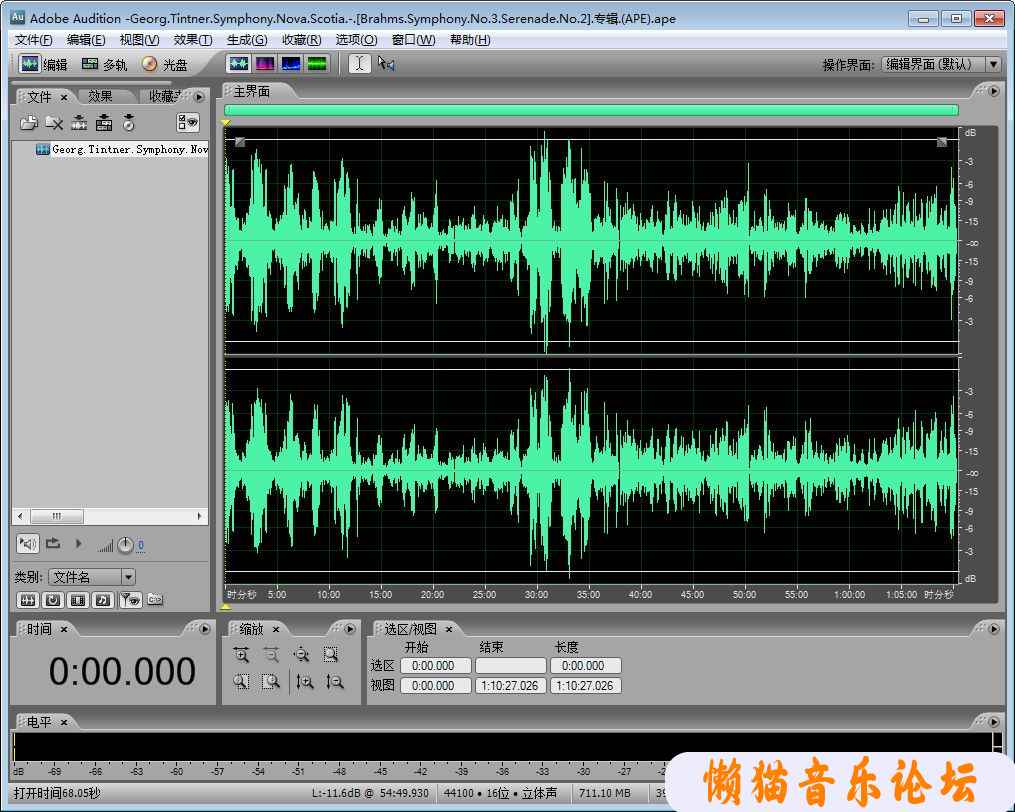Toggle the loop play button in Files panel

coord(53,543)
